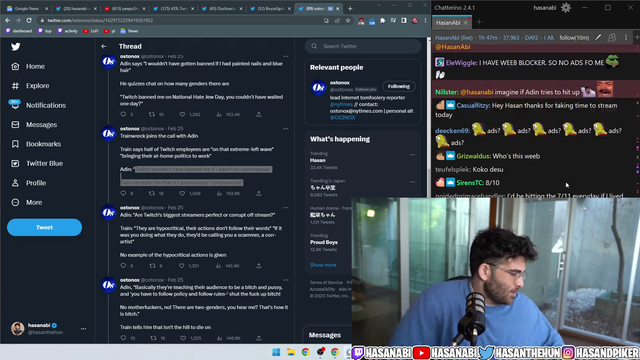Open Proud Boys trending topic

(x=324, y=242)
